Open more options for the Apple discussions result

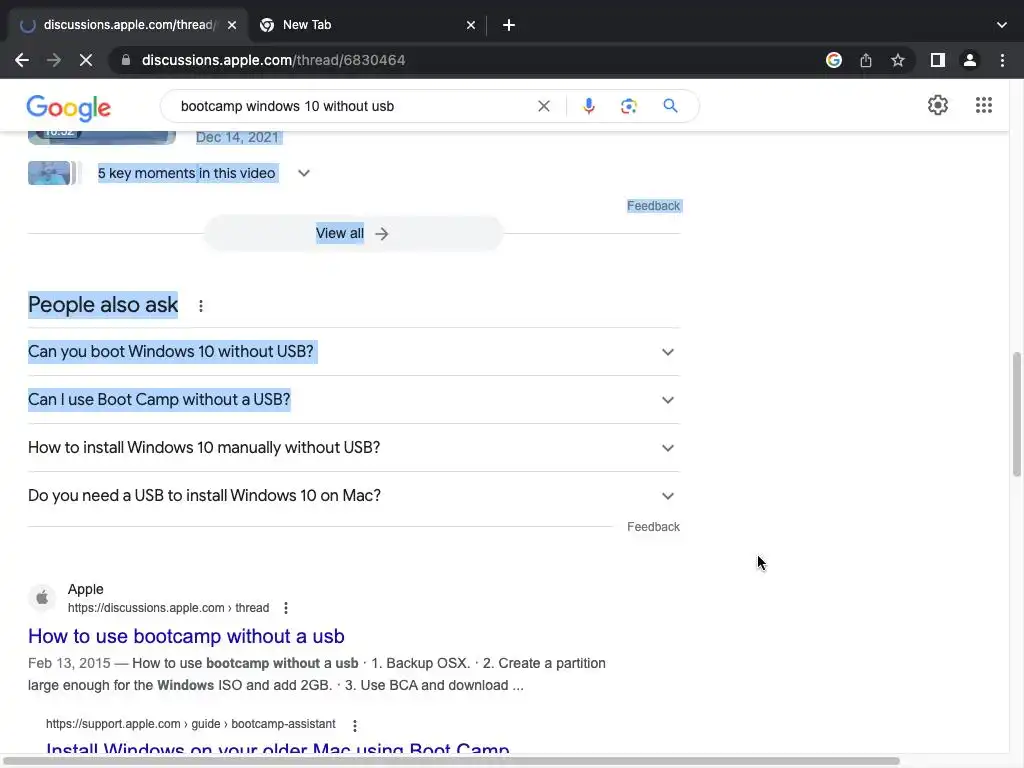(285, 608)
